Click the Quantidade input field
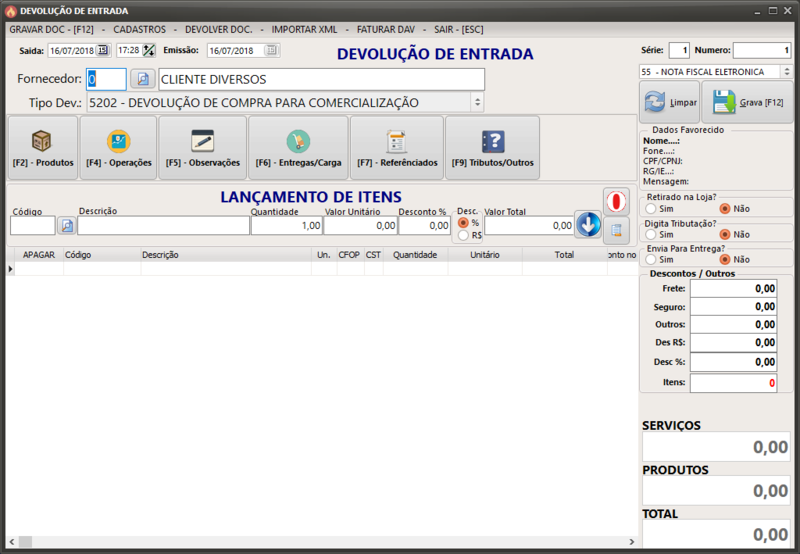Image resolution: width=800 pixels, height=554 pixels. click(287, 225)
